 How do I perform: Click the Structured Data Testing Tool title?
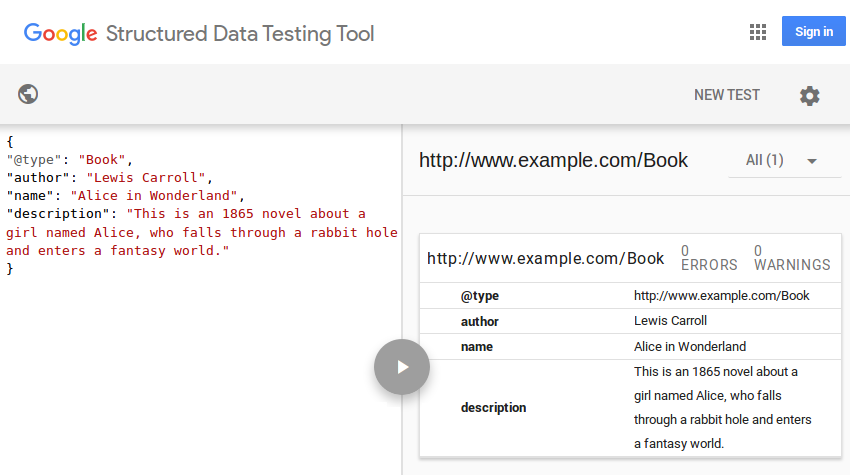click(240, 34)
